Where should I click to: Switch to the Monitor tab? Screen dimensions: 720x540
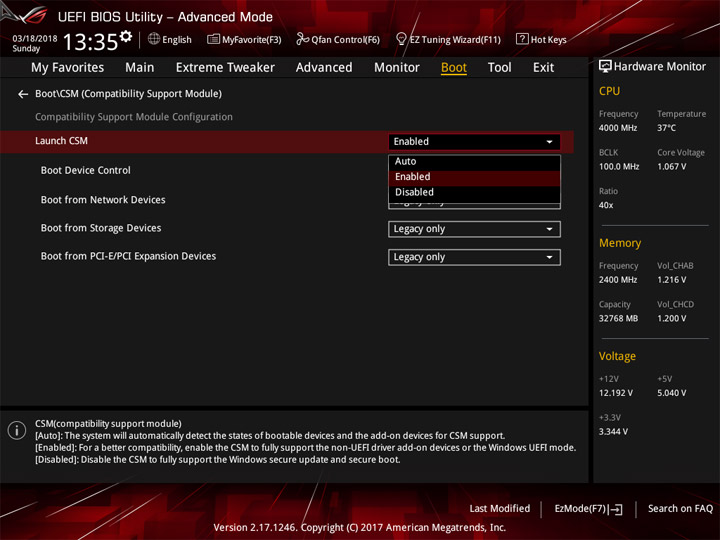pos(397,68)
